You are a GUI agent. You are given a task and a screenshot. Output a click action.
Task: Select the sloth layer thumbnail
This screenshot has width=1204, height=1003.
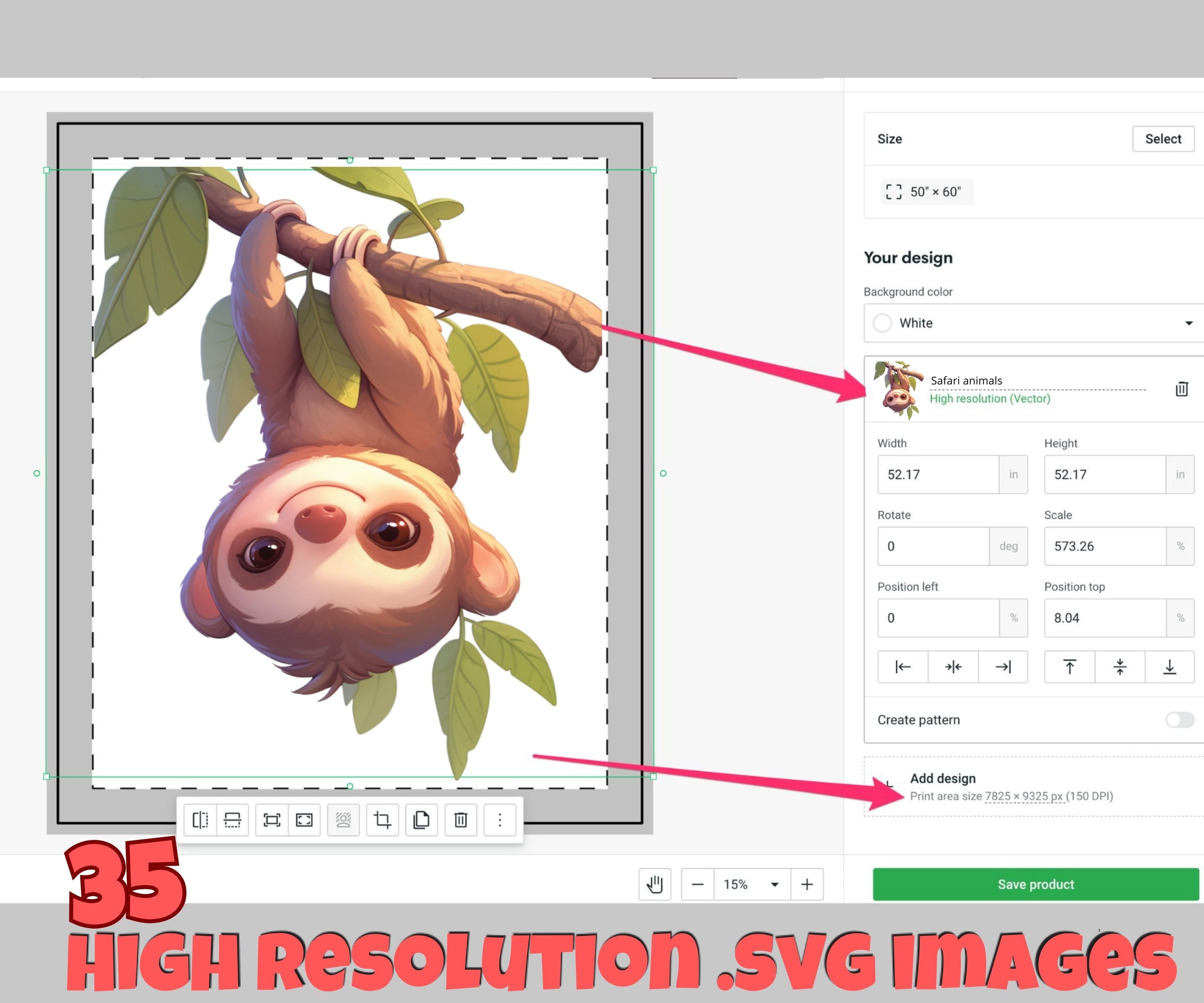click(x=899, y=390)
